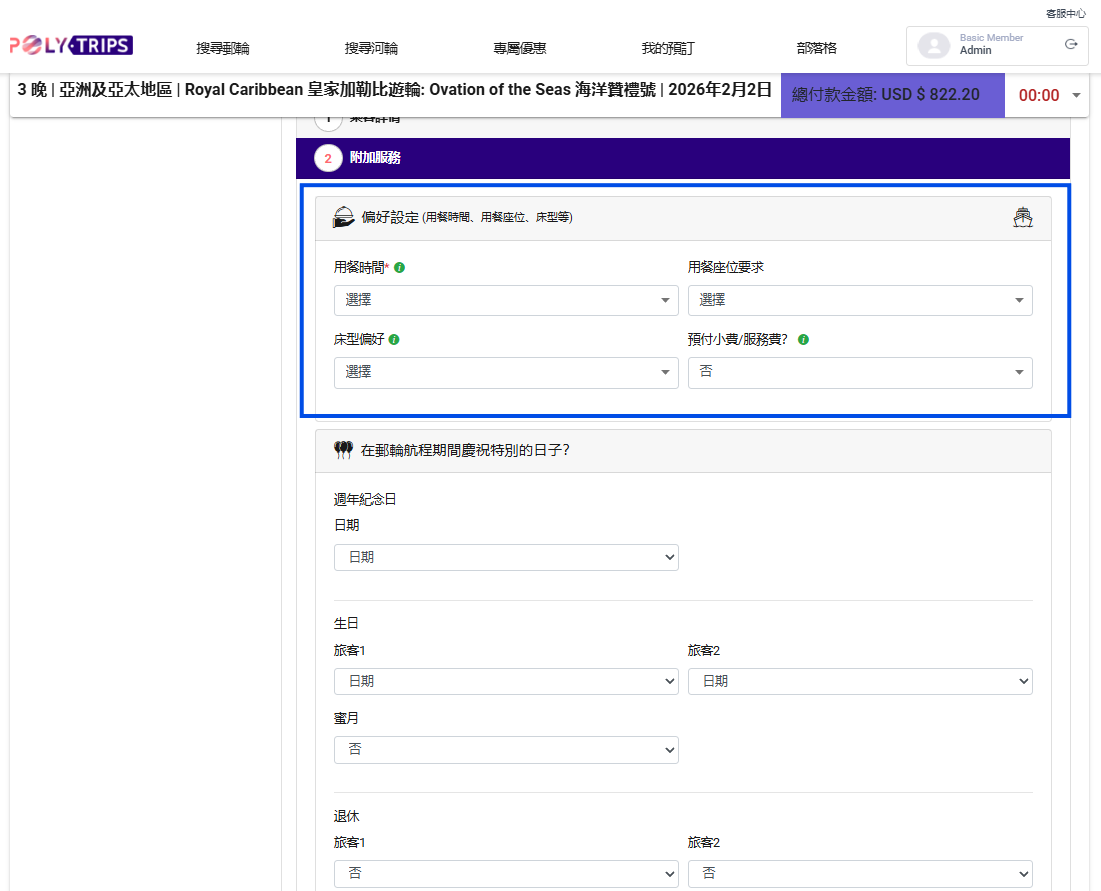Click the Admin user avatar icon
This screenshot has width=1101, height=891.
(934, 45)
